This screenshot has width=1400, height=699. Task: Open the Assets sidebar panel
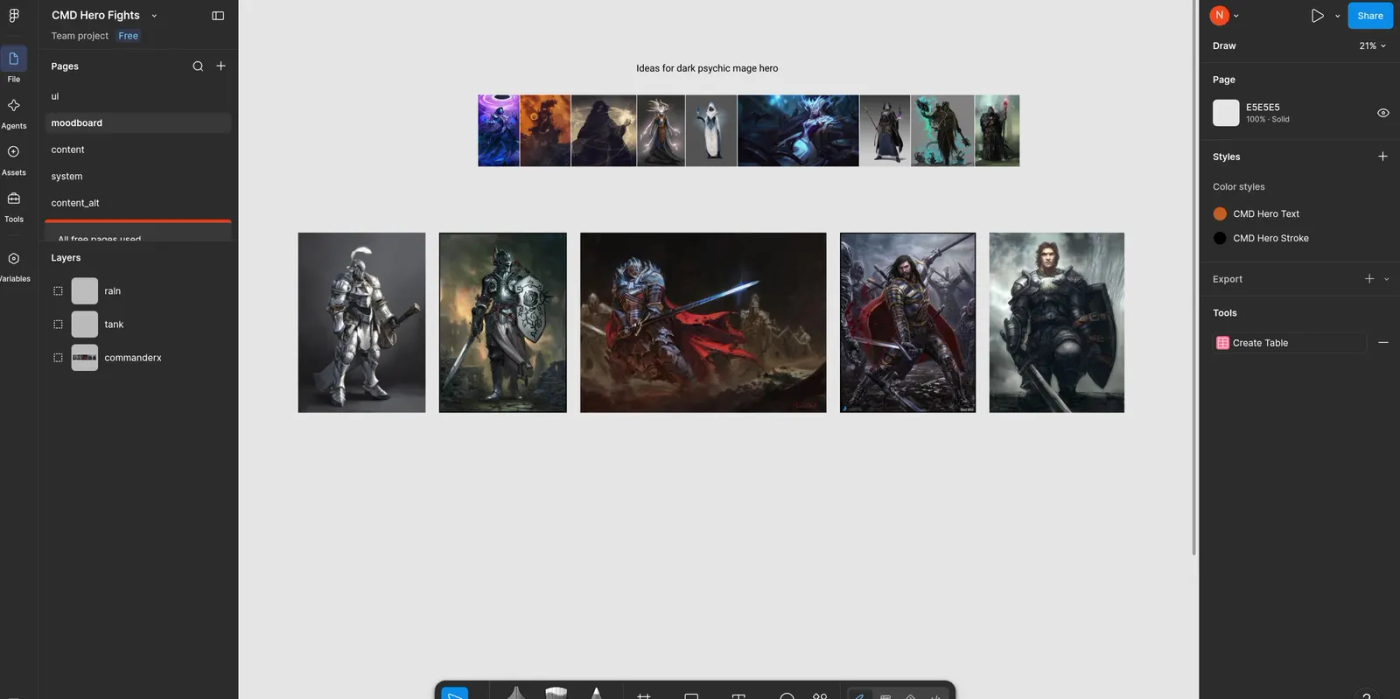pos(14,159)
